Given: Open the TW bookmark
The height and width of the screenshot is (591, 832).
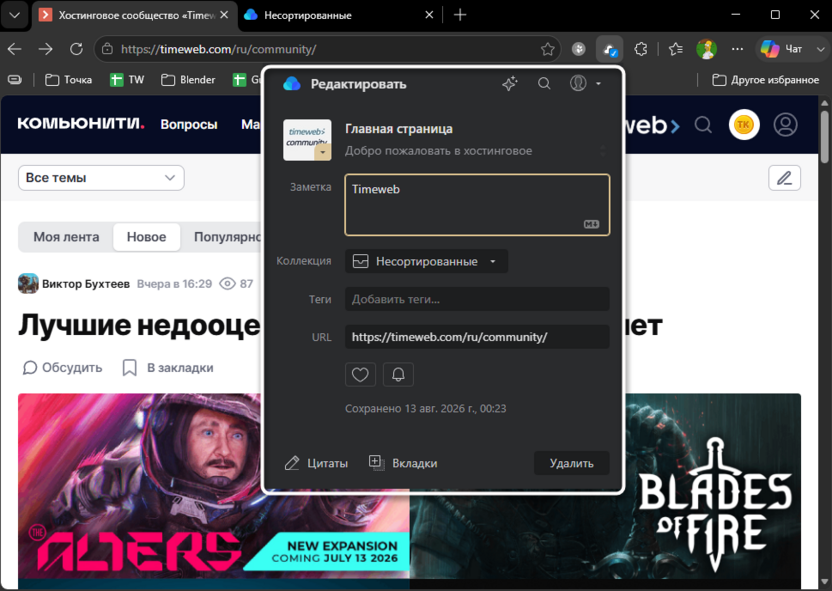Looking at the screenshot, I should point(127,80).
